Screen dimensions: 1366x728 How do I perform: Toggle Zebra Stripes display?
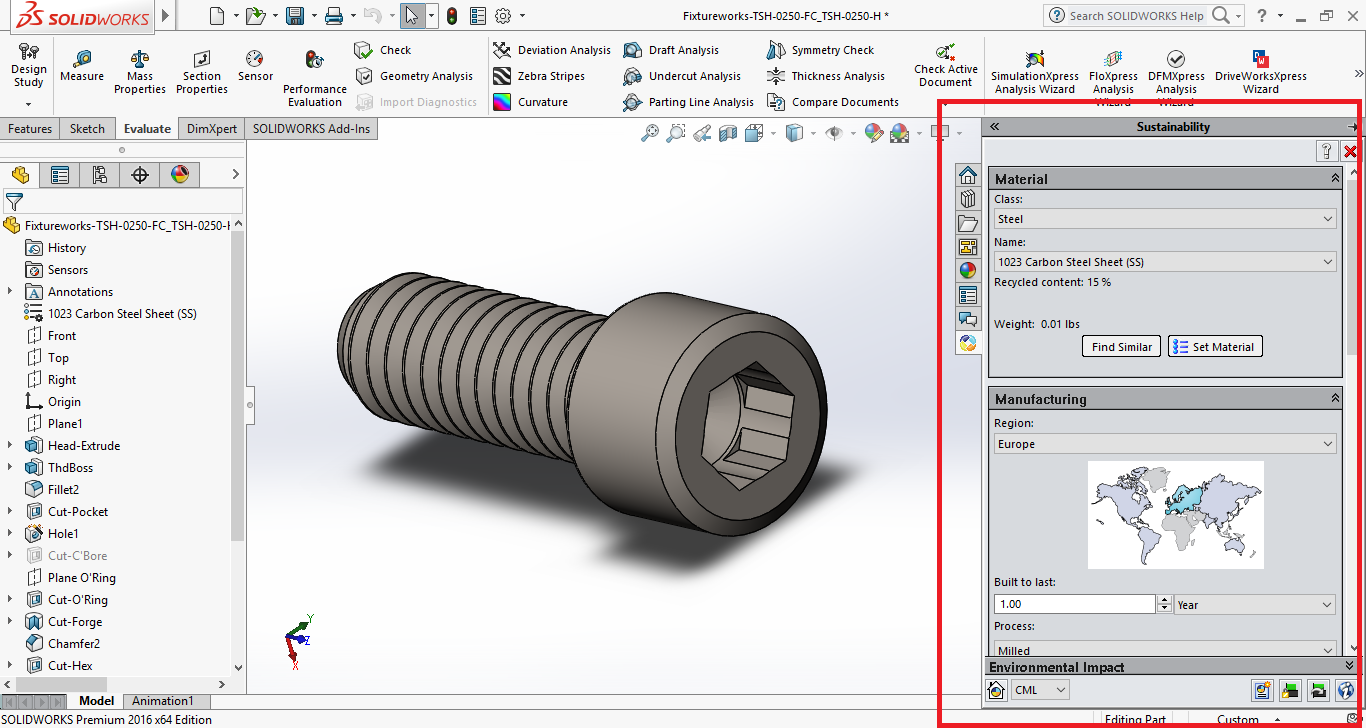[x=539, y=76]
